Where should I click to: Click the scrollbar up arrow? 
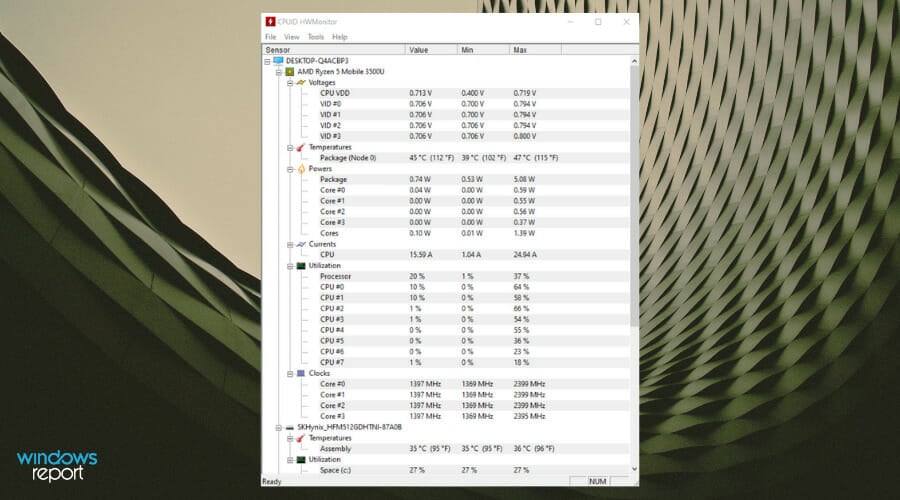pos(634,61)
